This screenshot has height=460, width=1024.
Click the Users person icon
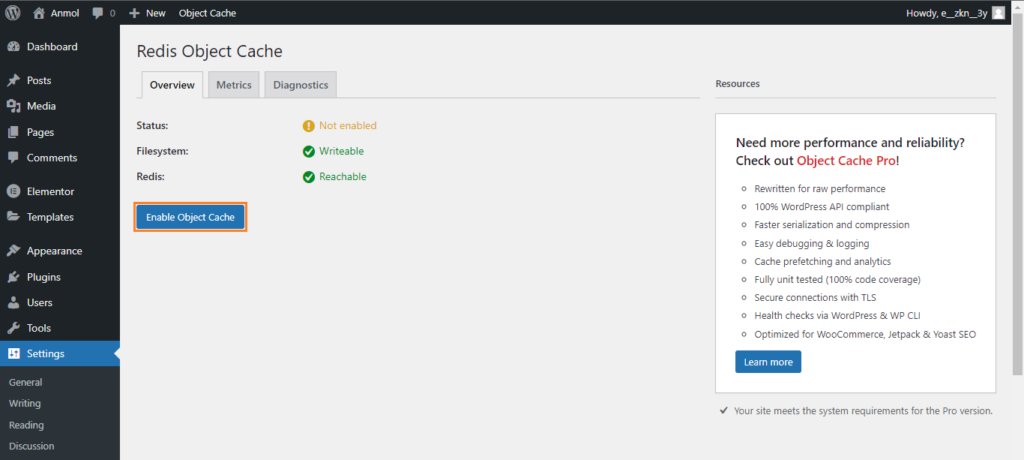click(x=13, y=303)
